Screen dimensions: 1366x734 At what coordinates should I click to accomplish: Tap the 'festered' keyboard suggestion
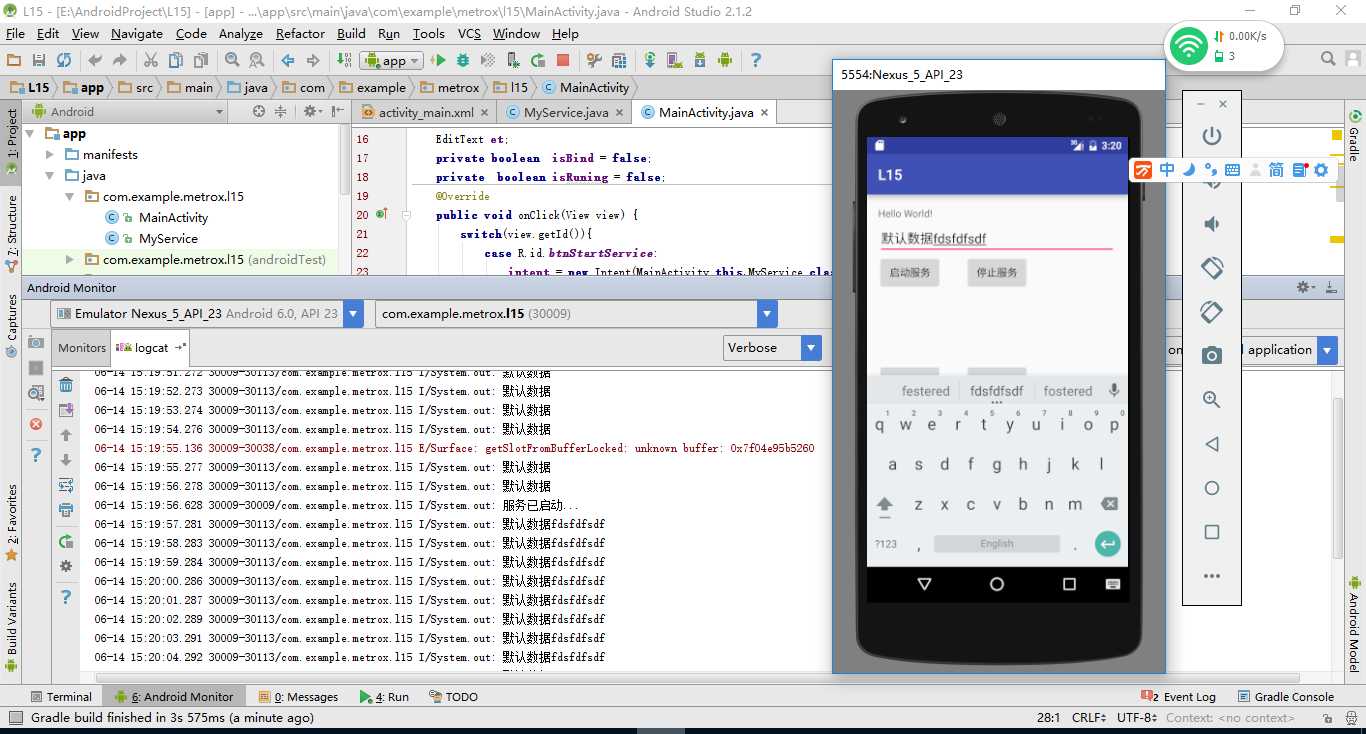(x=925, y=391)
